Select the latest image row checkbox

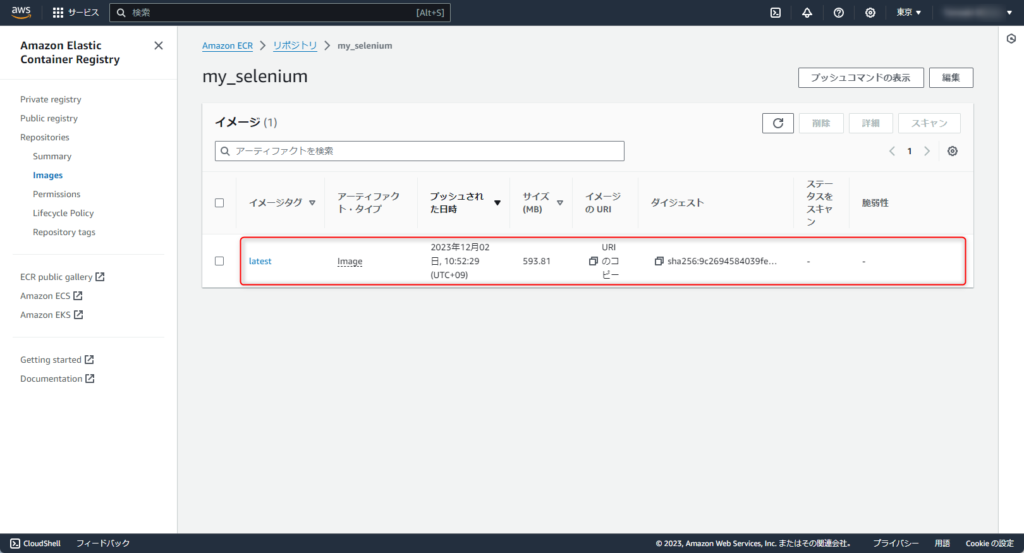tap(219, 261)
